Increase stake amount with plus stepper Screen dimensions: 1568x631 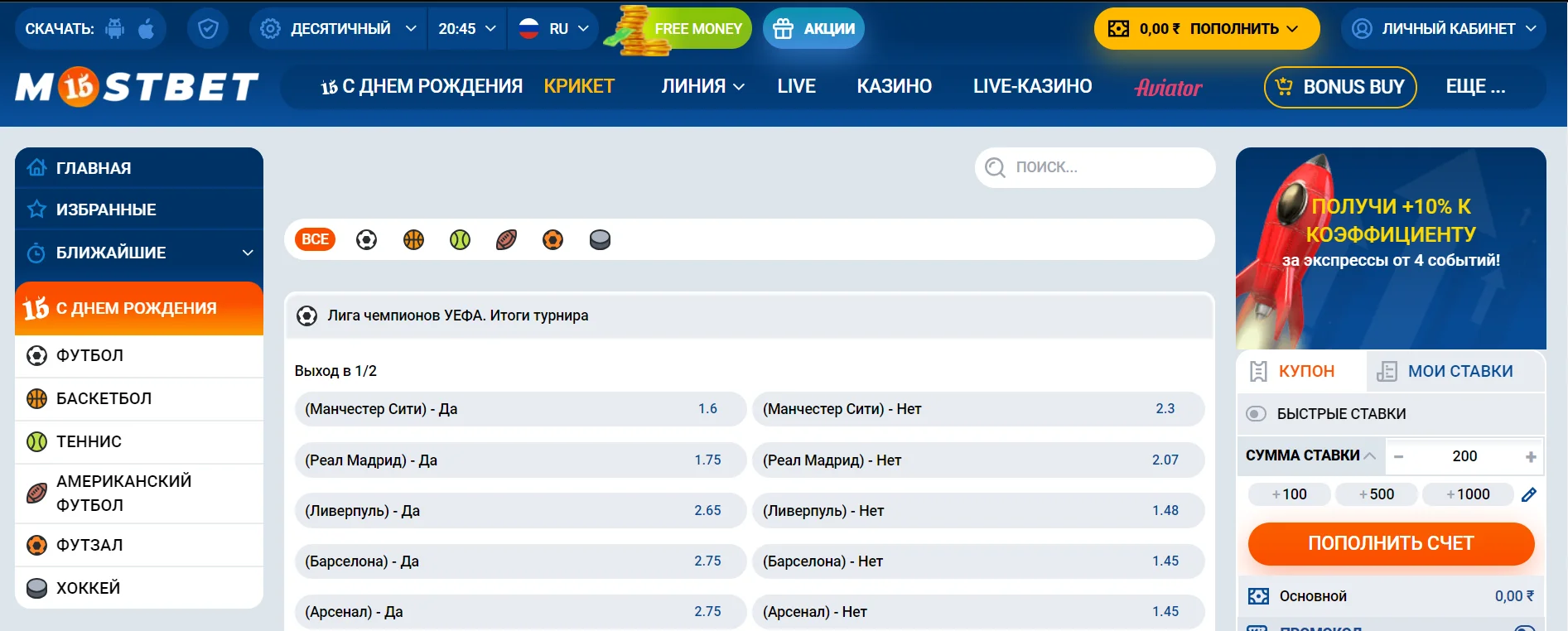click(x=1530, y=457)
